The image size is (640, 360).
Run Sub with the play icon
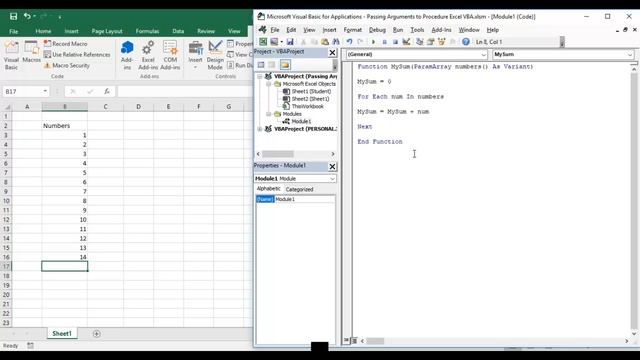click(x=373, y=42)
